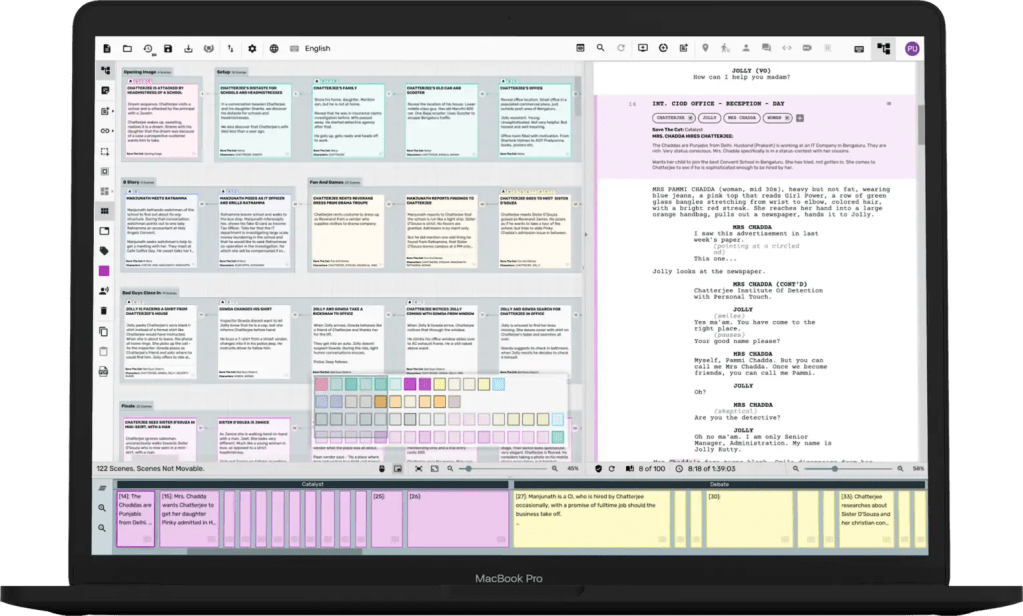Click the search magnifier in script toolbar
Image resolution: width=1023 pixels, height=616 pixels.
(600, 48)
